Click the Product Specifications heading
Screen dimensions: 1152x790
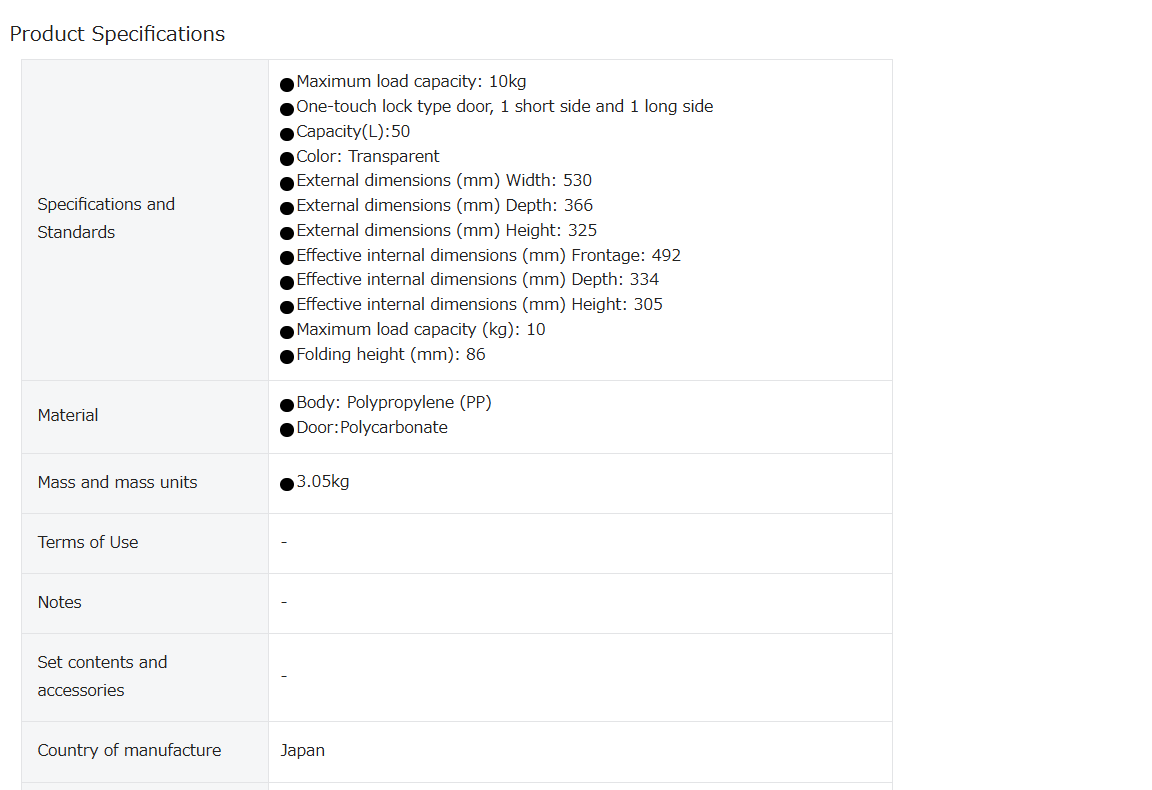(117, 34)
